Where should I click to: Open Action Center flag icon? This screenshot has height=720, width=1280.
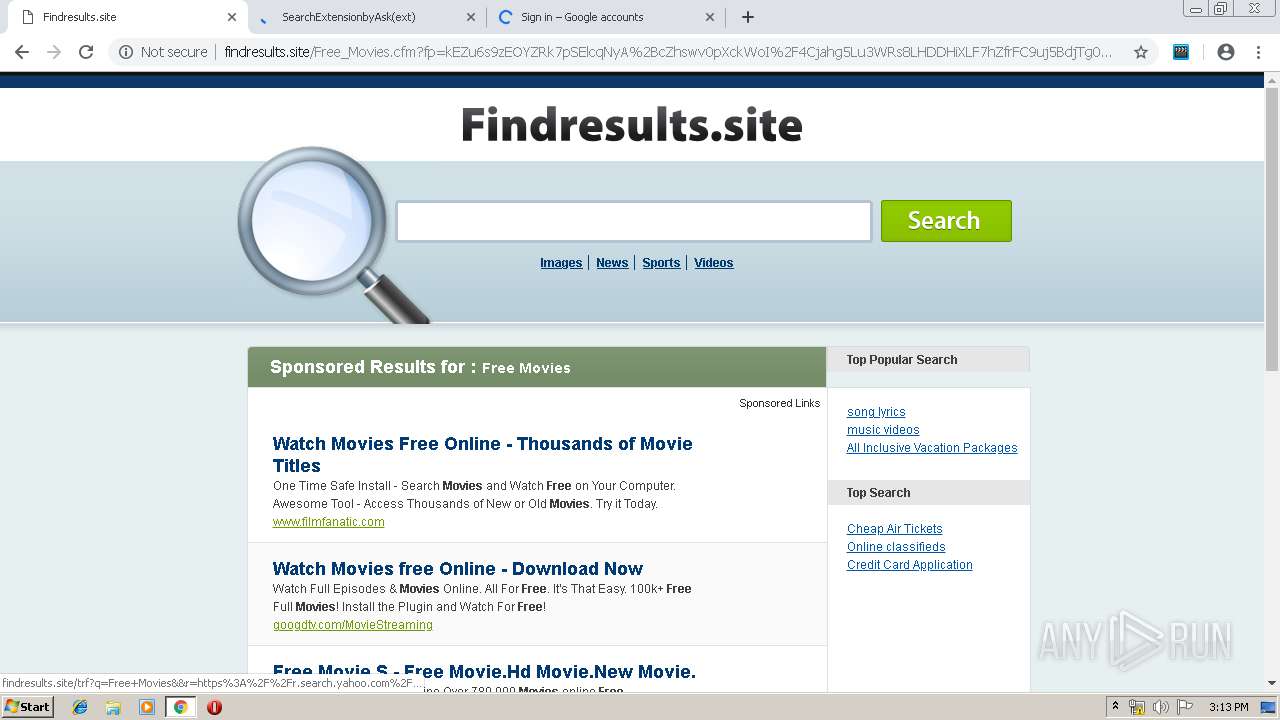pos(1185,707)
